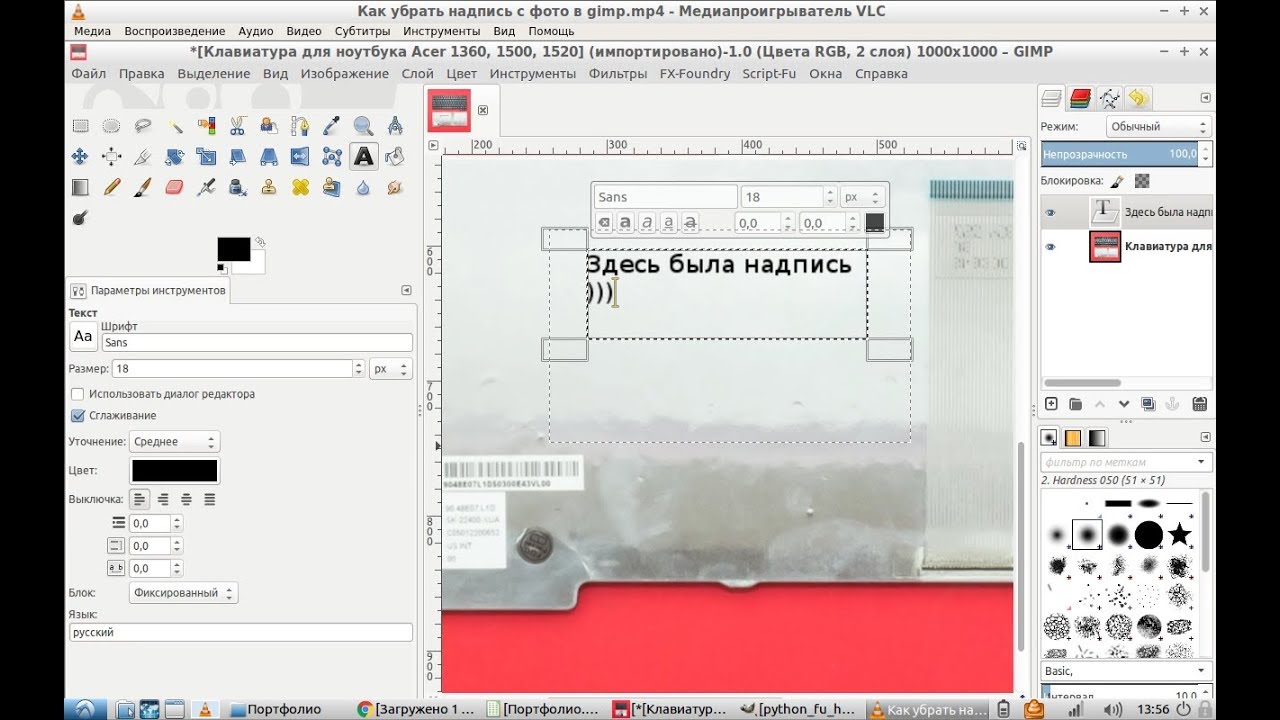Select the Flip tool
The width and height of the screenshot is (1280, 720).
click(x=300, y=157)
